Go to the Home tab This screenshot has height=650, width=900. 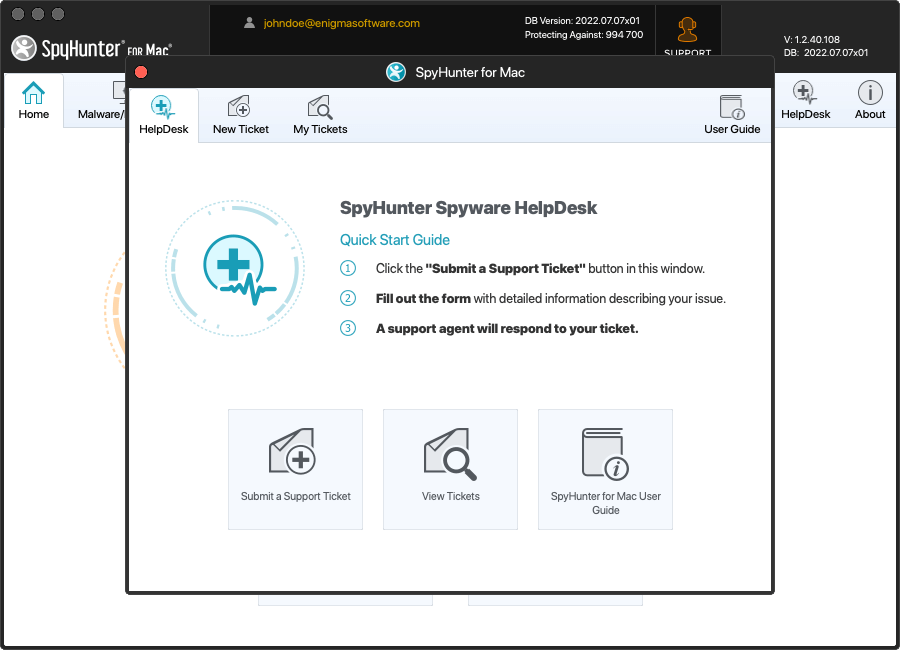[33, 100]
